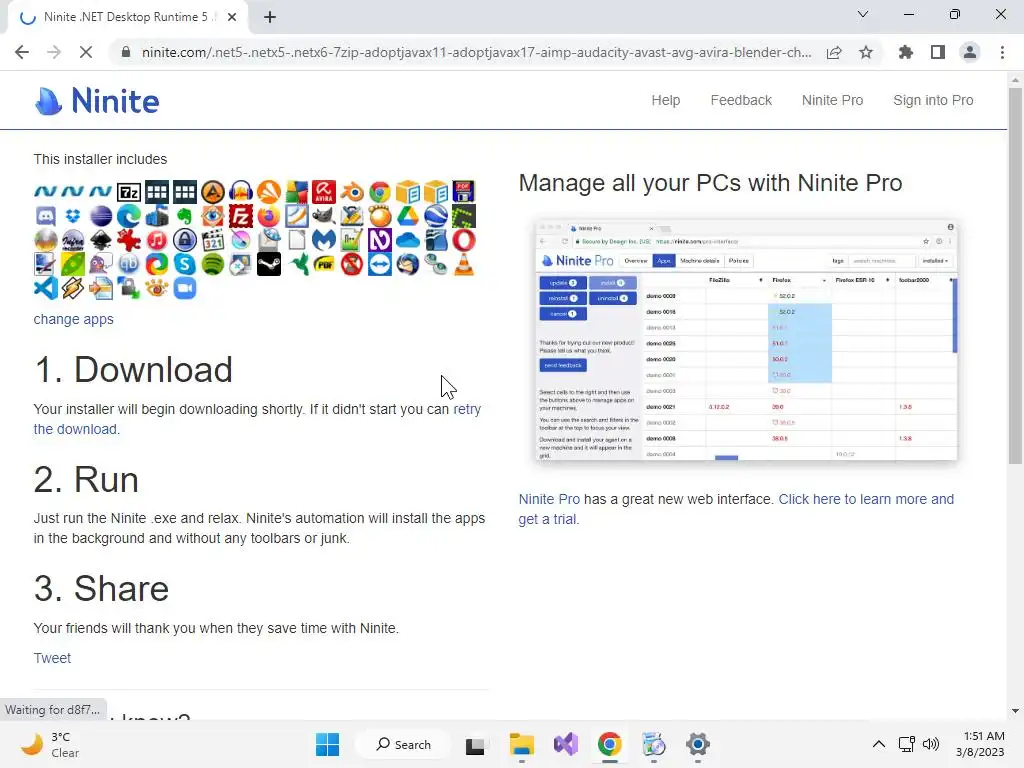The height and width of the screenshot is (768, 1024).
Task: Click taskbar Search box
Action: 404,744
